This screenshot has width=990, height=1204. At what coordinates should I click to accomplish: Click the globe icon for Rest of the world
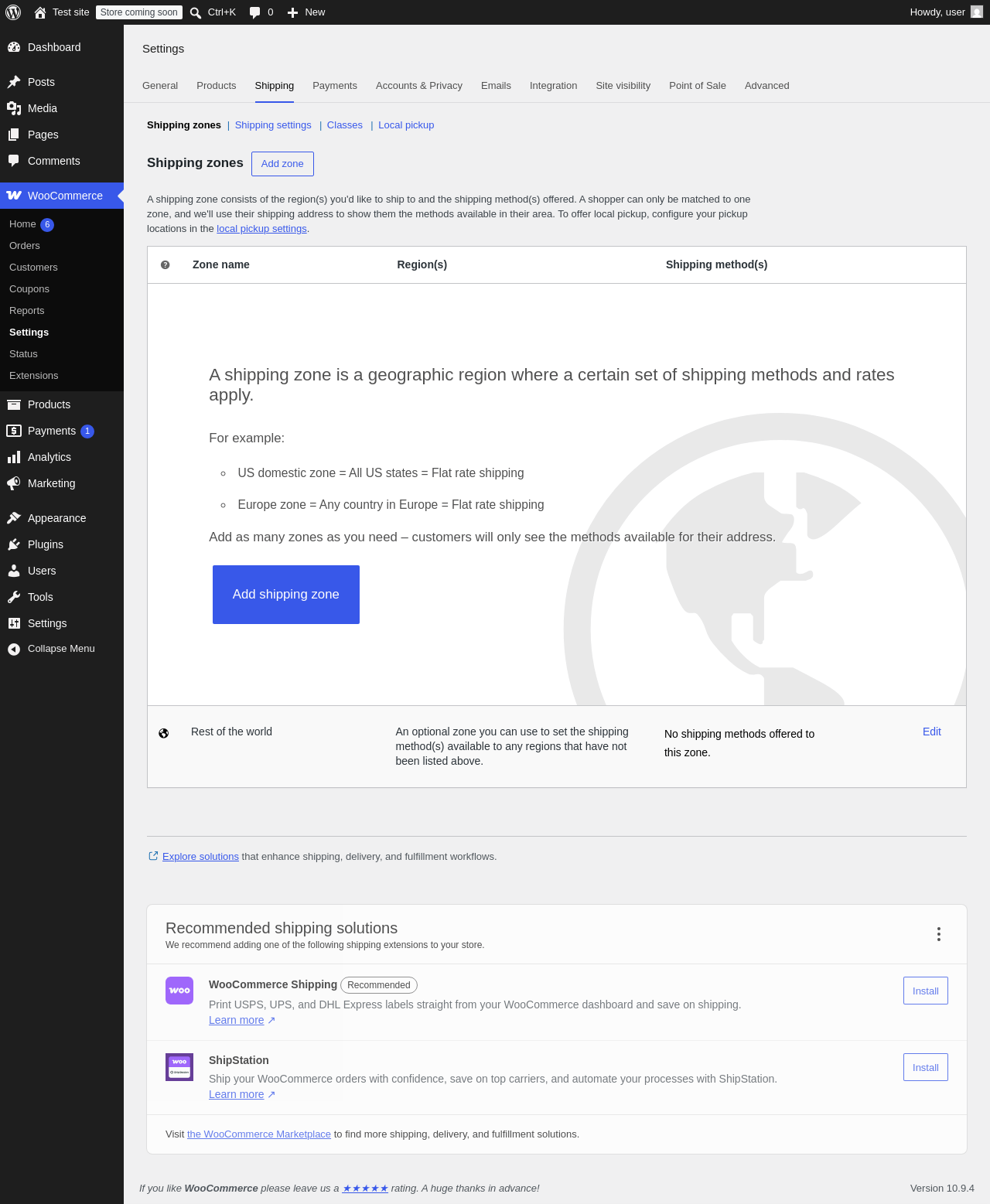[164, 733]
